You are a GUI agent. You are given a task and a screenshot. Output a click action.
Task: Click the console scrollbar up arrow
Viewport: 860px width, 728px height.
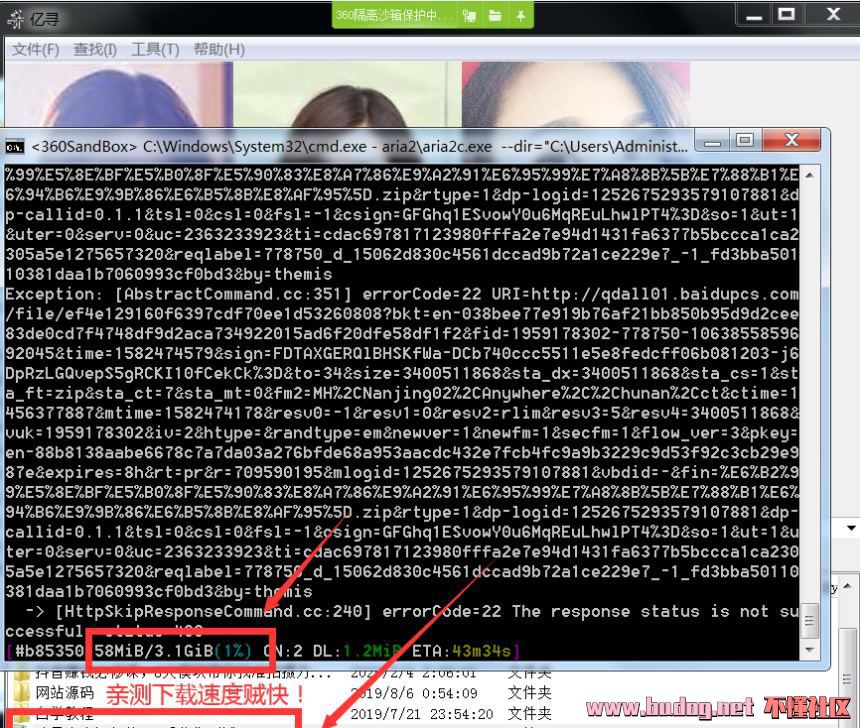coord(810,175)
